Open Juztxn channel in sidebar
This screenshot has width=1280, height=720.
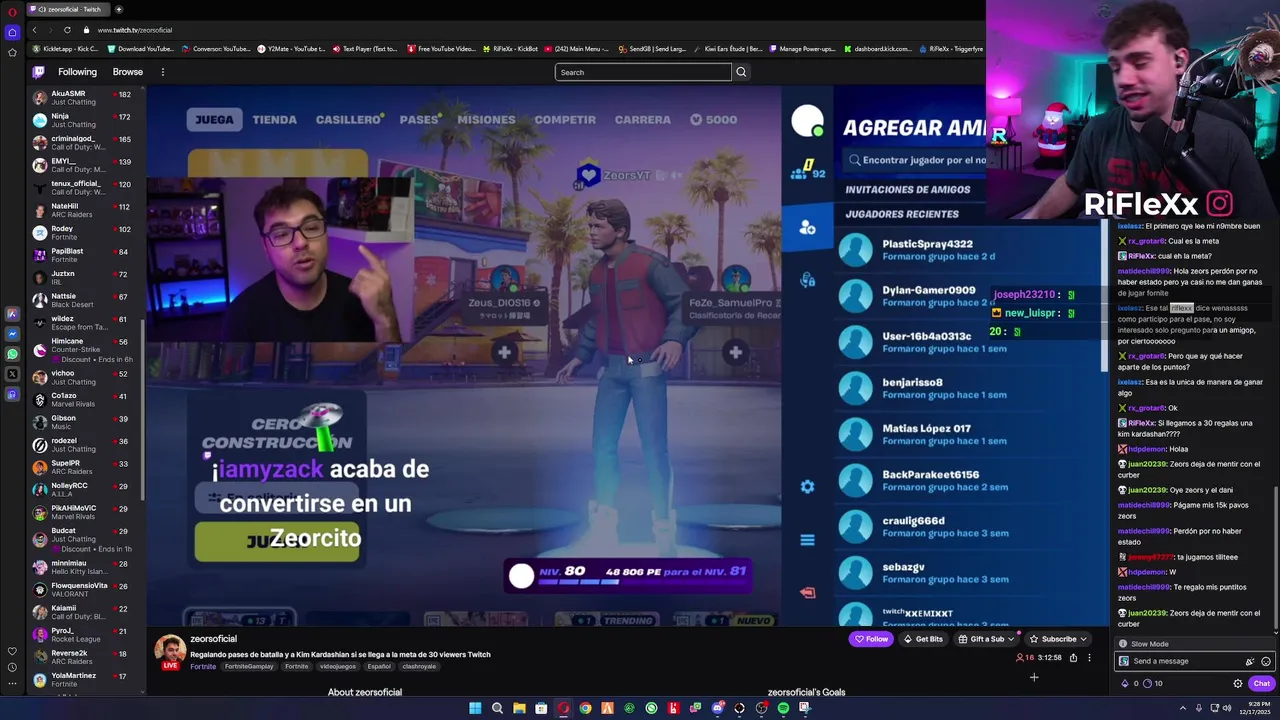(82, 277)
